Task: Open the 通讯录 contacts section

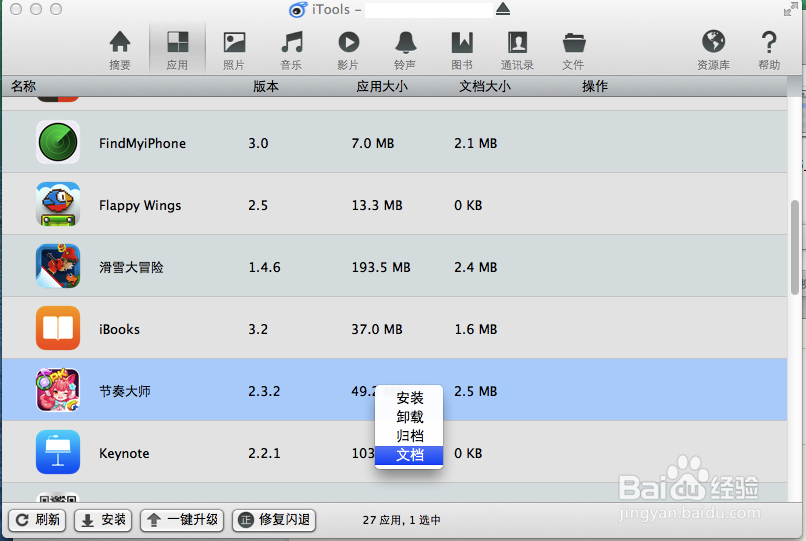Action: (x=517, y=50)
